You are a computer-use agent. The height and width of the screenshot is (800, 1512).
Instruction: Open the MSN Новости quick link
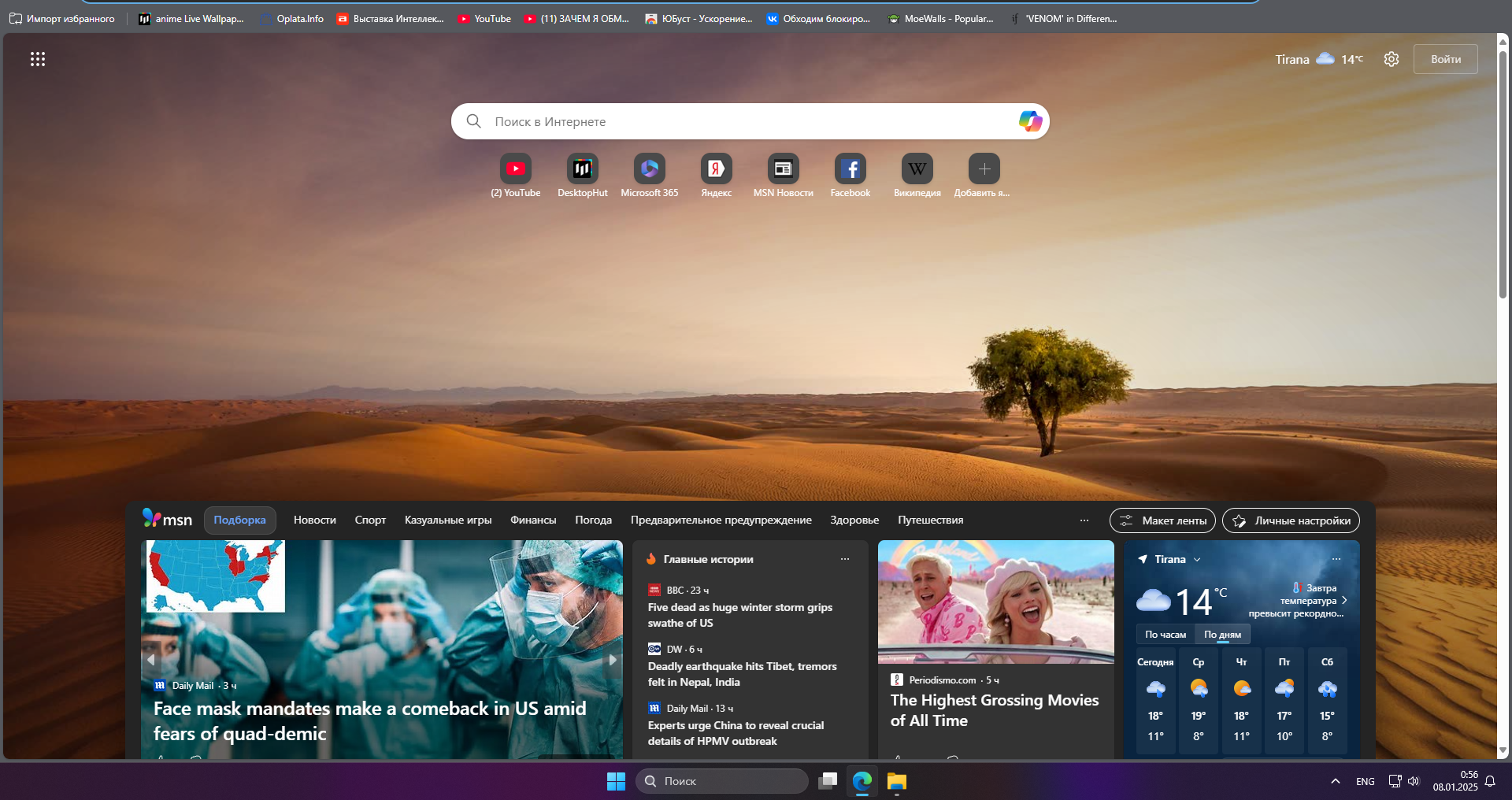click(x=784, y=176)
